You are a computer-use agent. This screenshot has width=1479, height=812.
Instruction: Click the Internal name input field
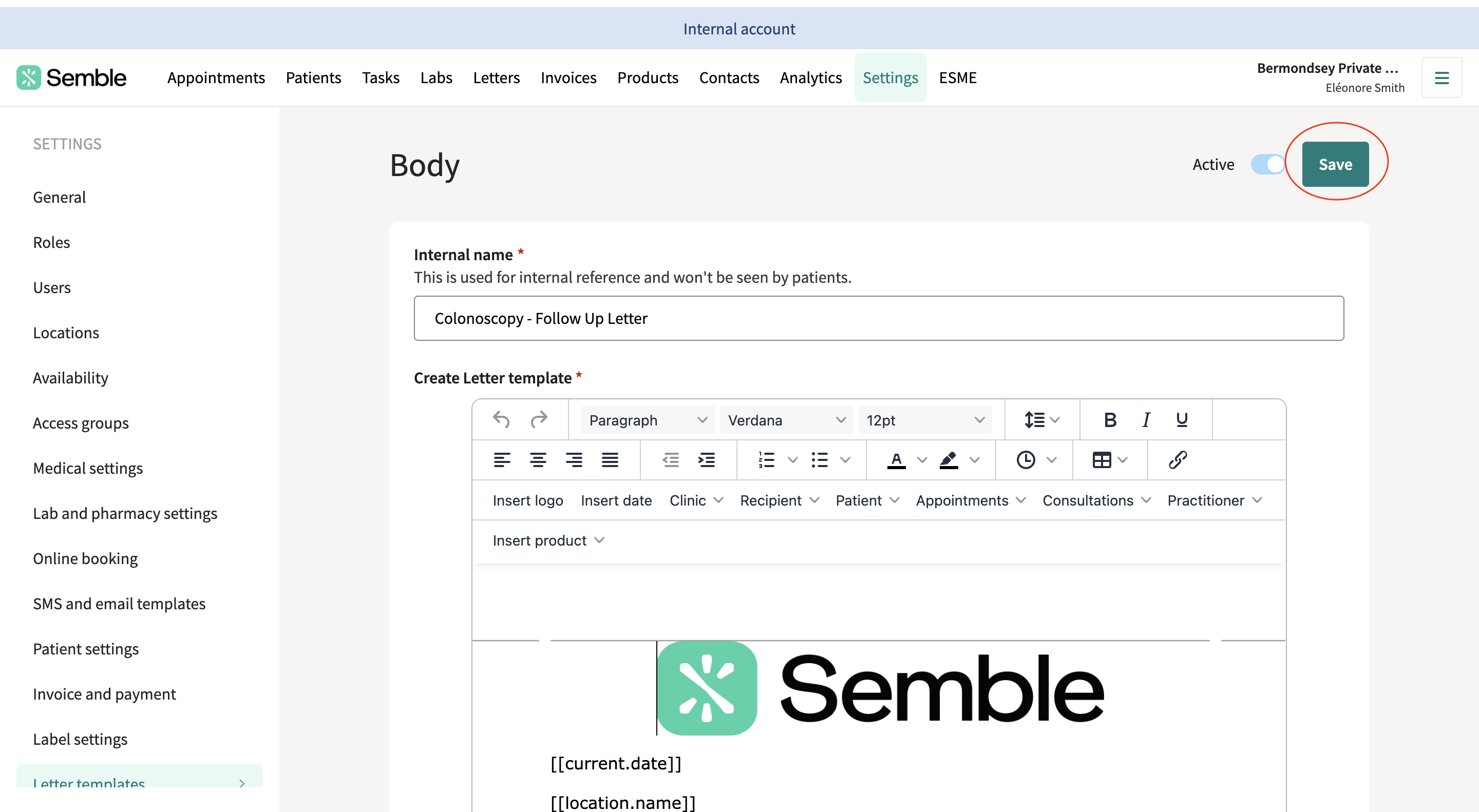point(879,318)
